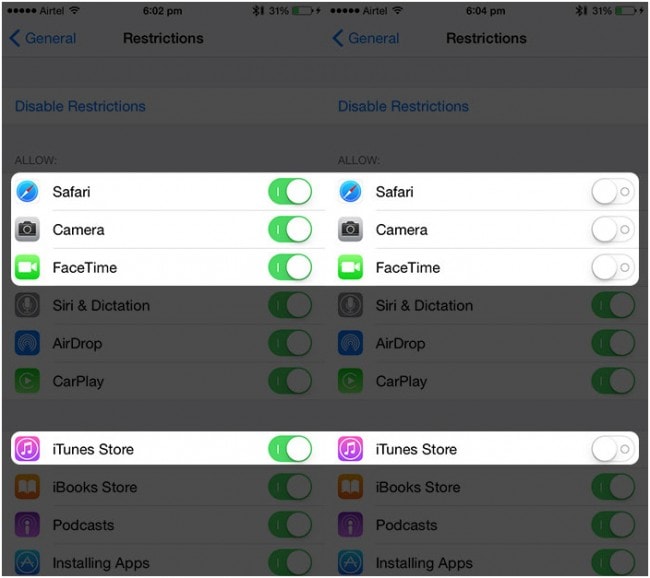Disable the Safari toggle on left screen
Image resolution: width=650 pixels, height=578 pixels.
(x=290, y=192)
